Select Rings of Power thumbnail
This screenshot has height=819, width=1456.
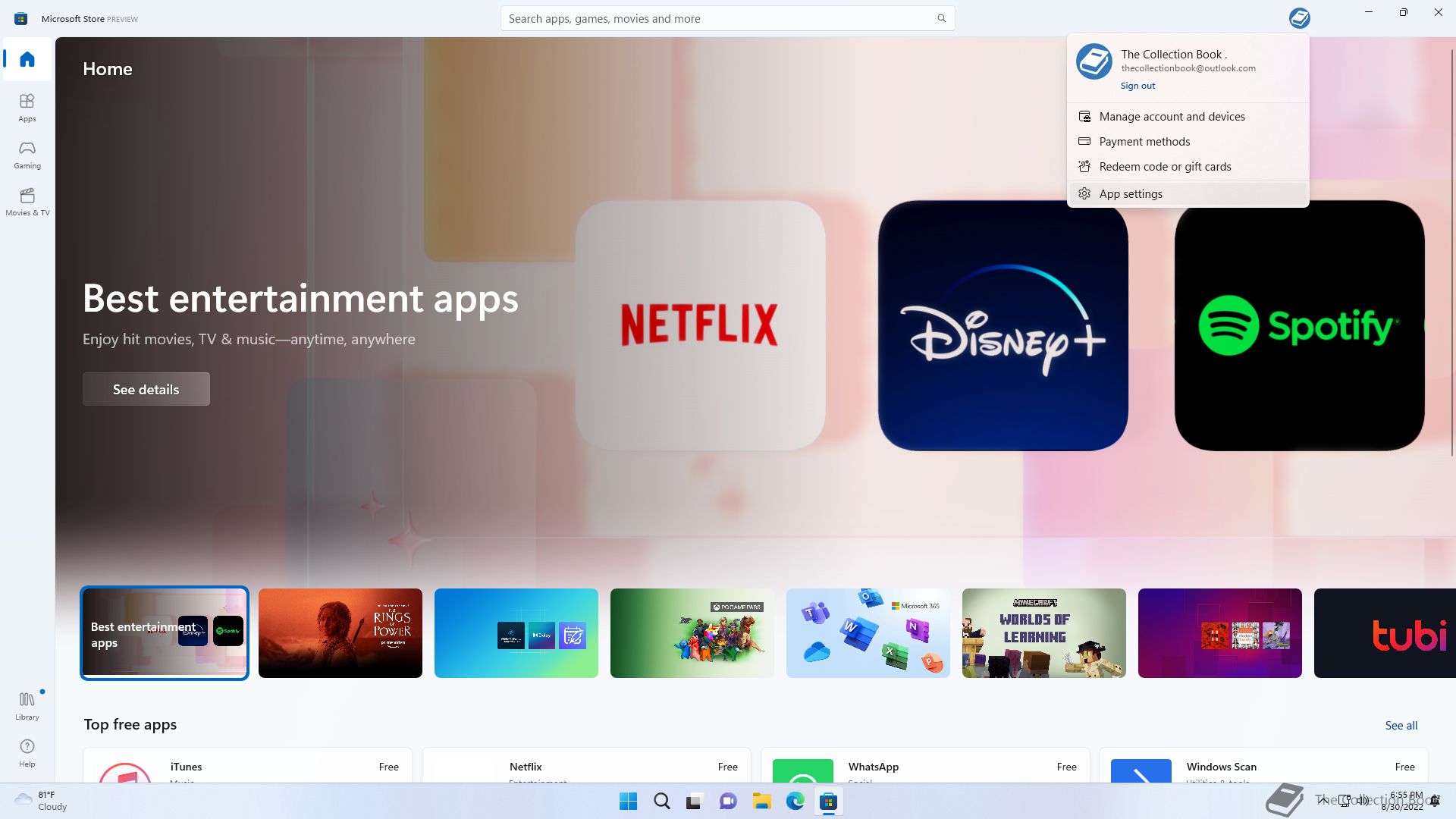tap(340, 633)
